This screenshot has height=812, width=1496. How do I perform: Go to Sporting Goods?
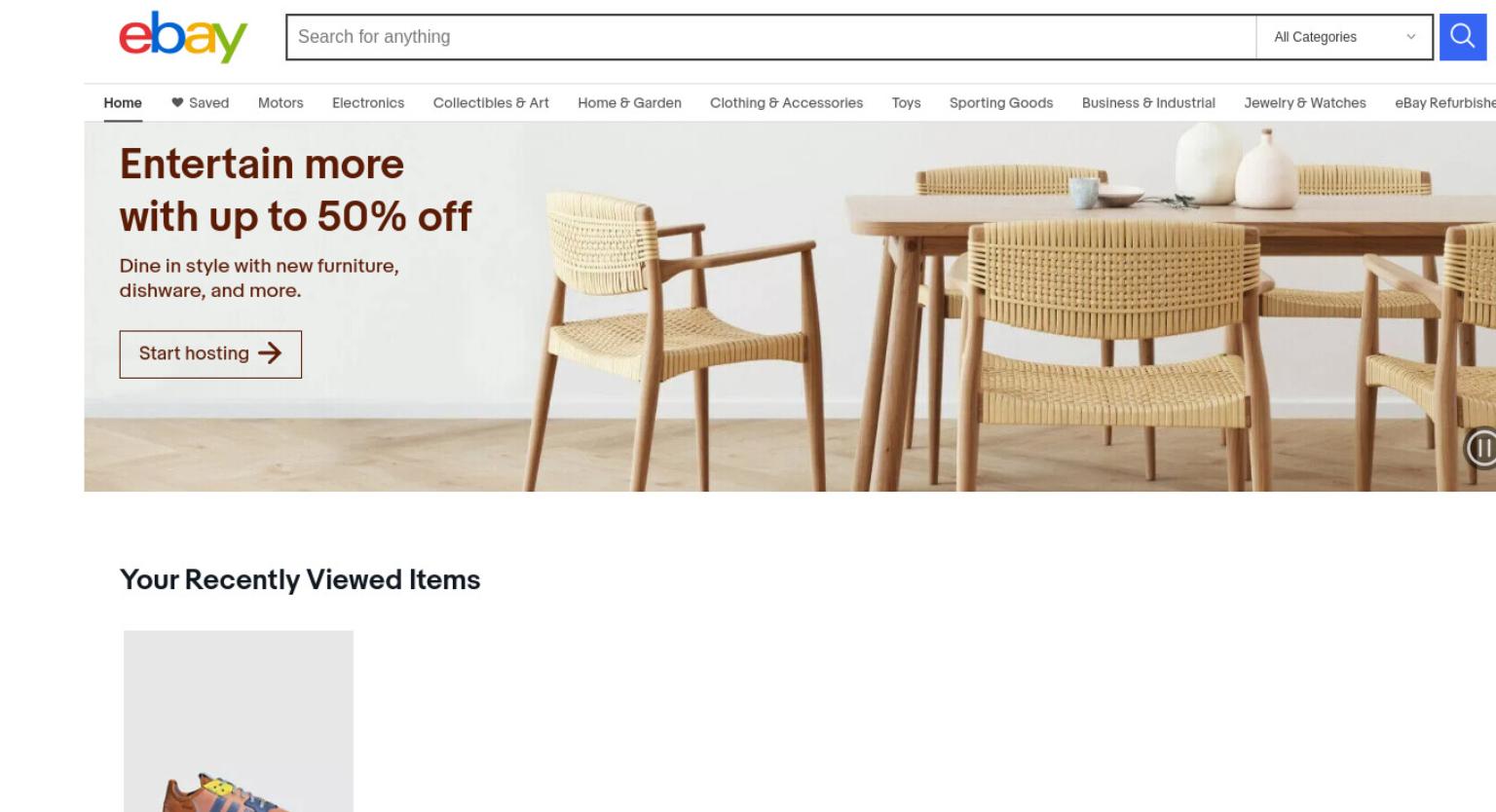pyautogui.click(x=1001, y=103)
